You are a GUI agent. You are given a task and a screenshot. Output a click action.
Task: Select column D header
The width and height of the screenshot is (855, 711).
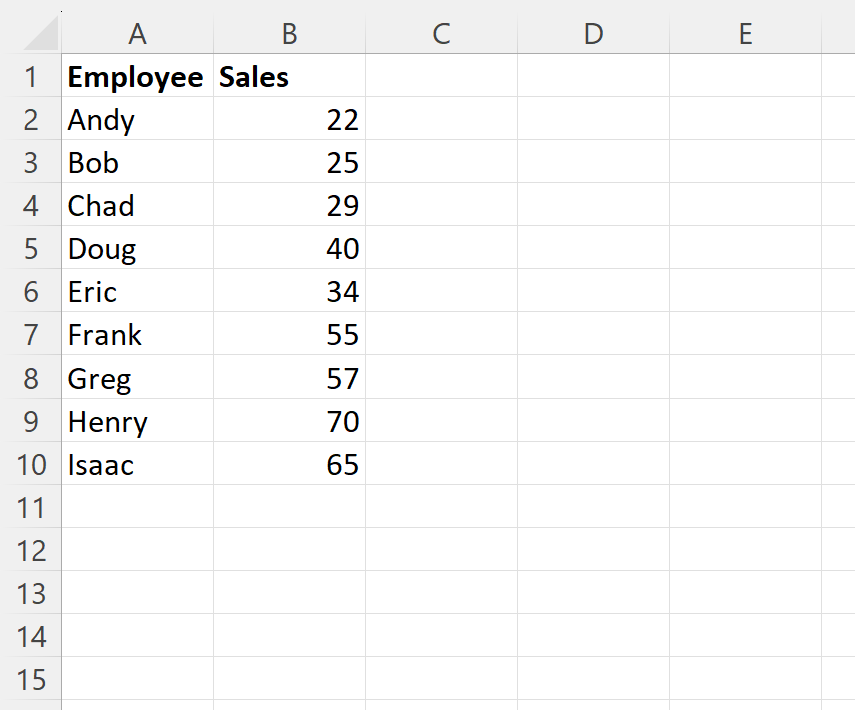pyautogui.click(x=593, y=33)
